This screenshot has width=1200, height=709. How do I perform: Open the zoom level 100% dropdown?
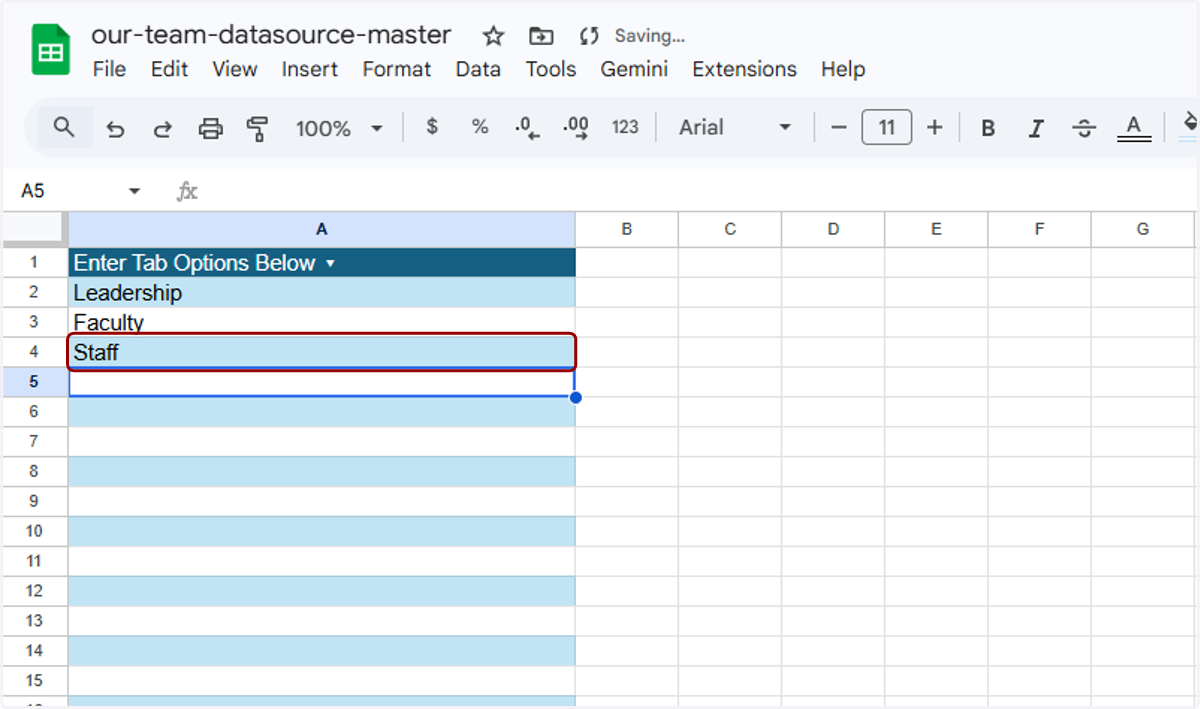(x=339, y=128)
